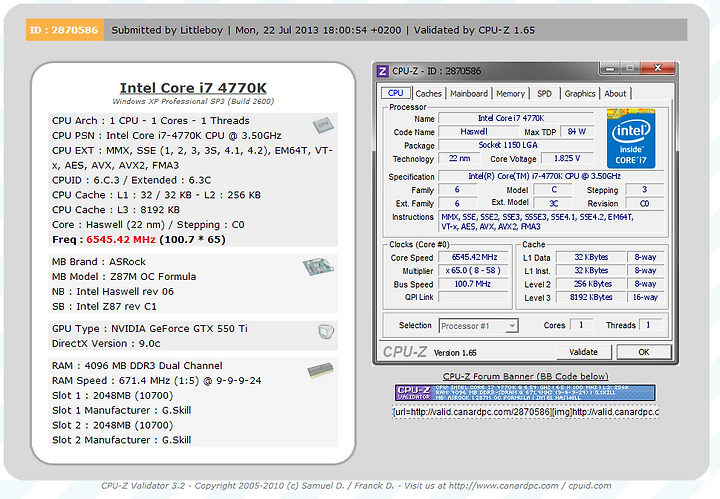
Task: Click the Intel Core i7 4770K heading link
Action: click(193, 88)
